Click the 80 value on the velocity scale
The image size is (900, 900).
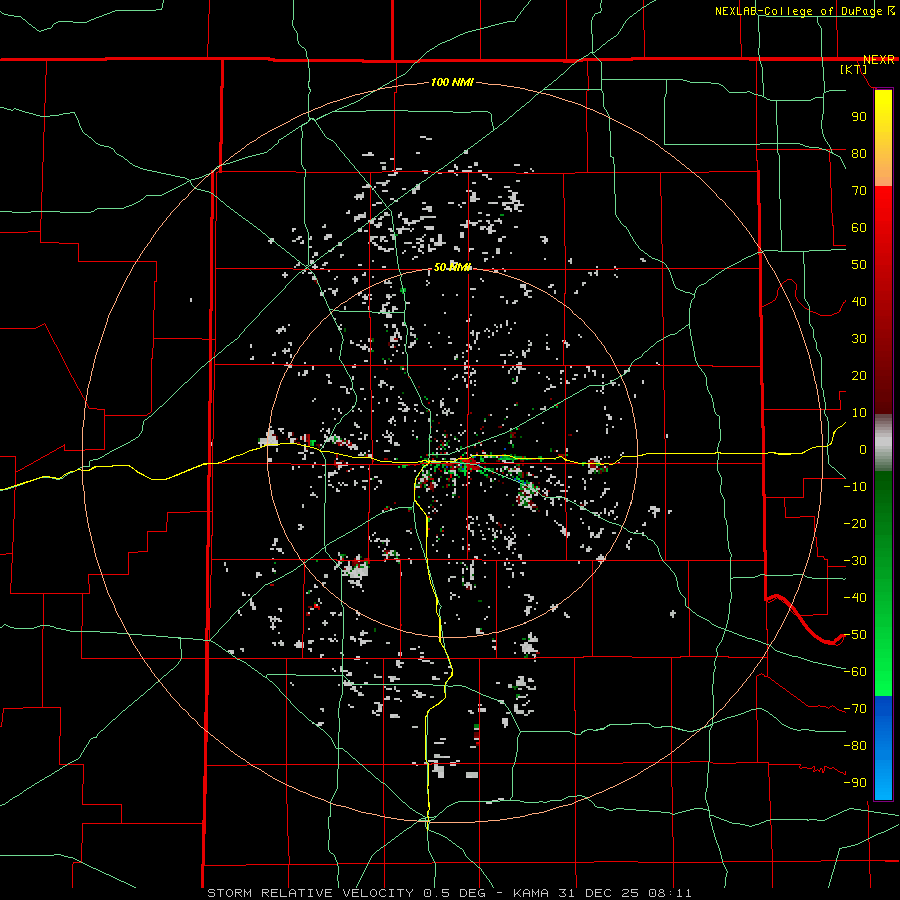point(859,153)
